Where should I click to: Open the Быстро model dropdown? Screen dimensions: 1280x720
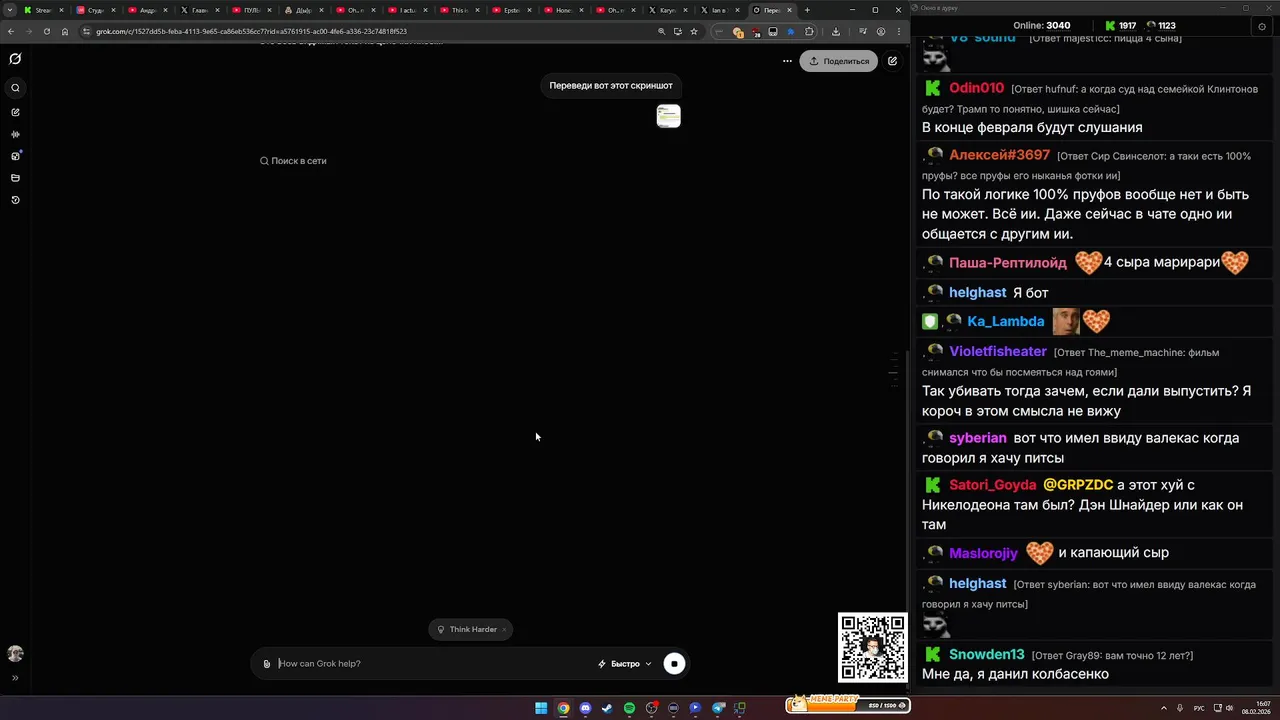pos(625,664)
